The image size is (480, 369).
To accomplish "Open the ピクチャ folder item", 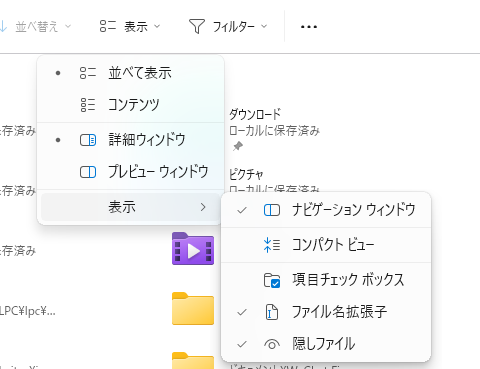I will point(246,174).
